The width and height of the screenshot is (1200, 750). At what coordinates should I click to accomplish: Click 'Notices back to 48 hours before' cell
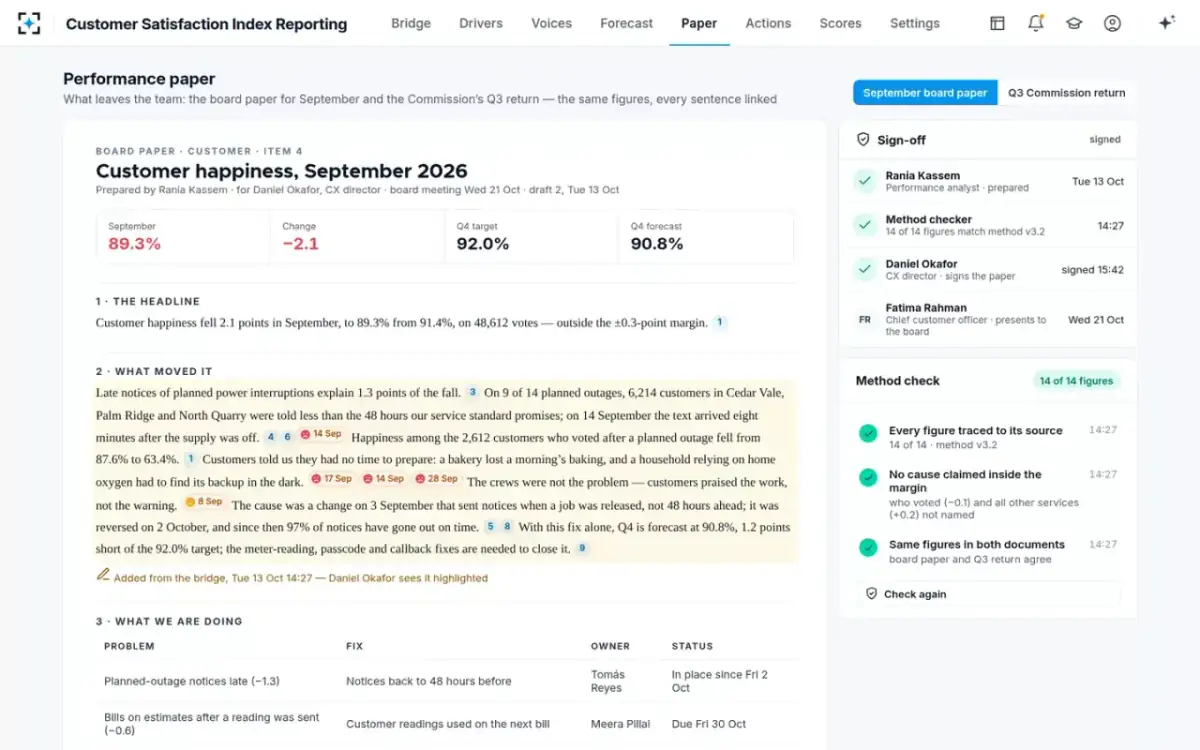point(429,681)
